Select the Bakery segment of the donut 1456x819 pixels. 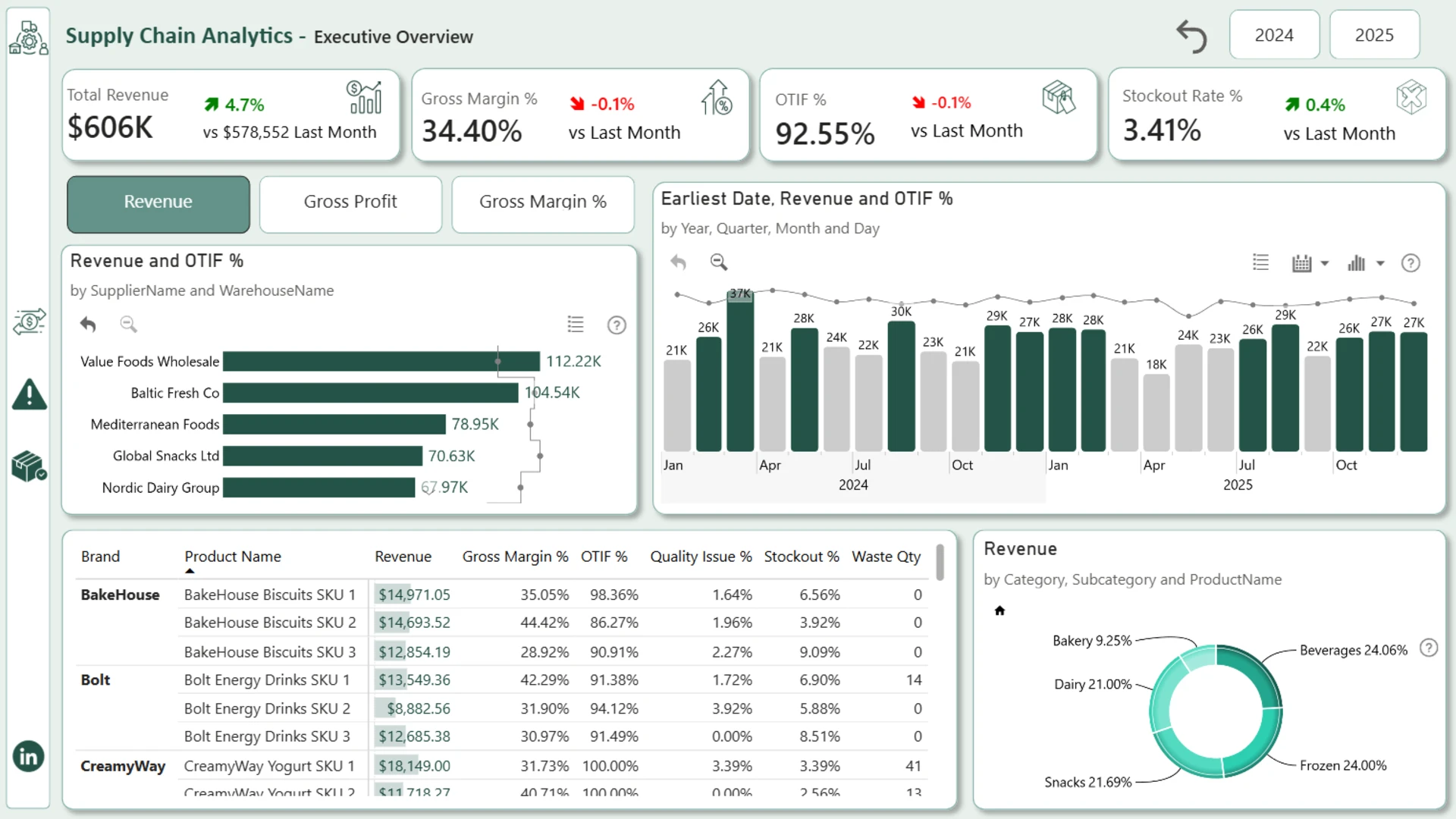(1198, 657)
